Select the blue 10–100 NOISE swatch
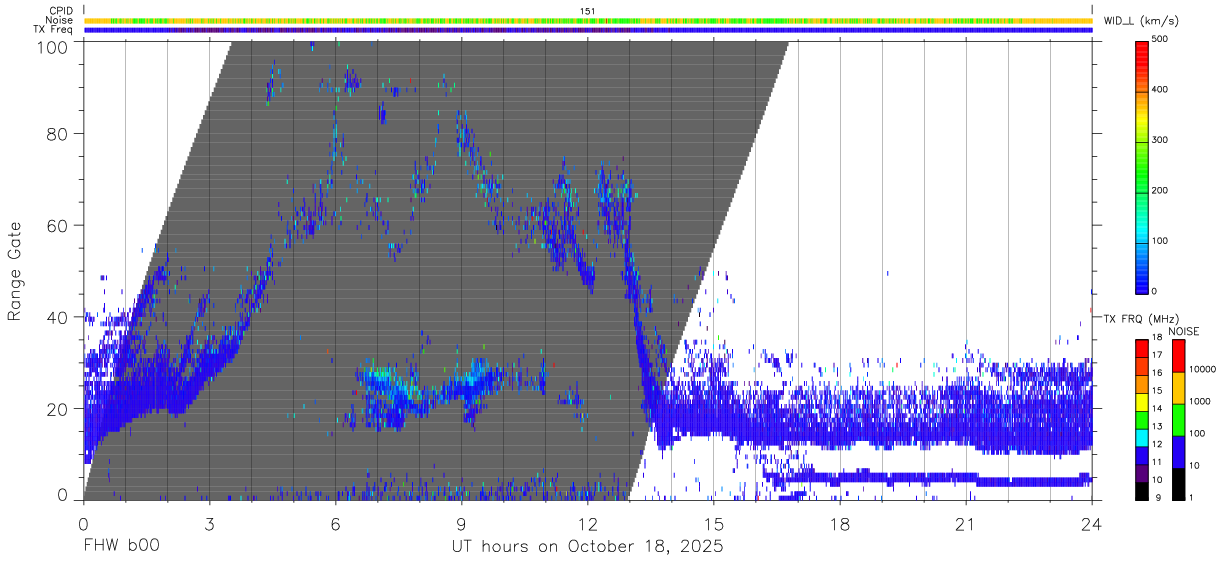The width and height of the screenshot is (1228, 567). (1178, 451)
